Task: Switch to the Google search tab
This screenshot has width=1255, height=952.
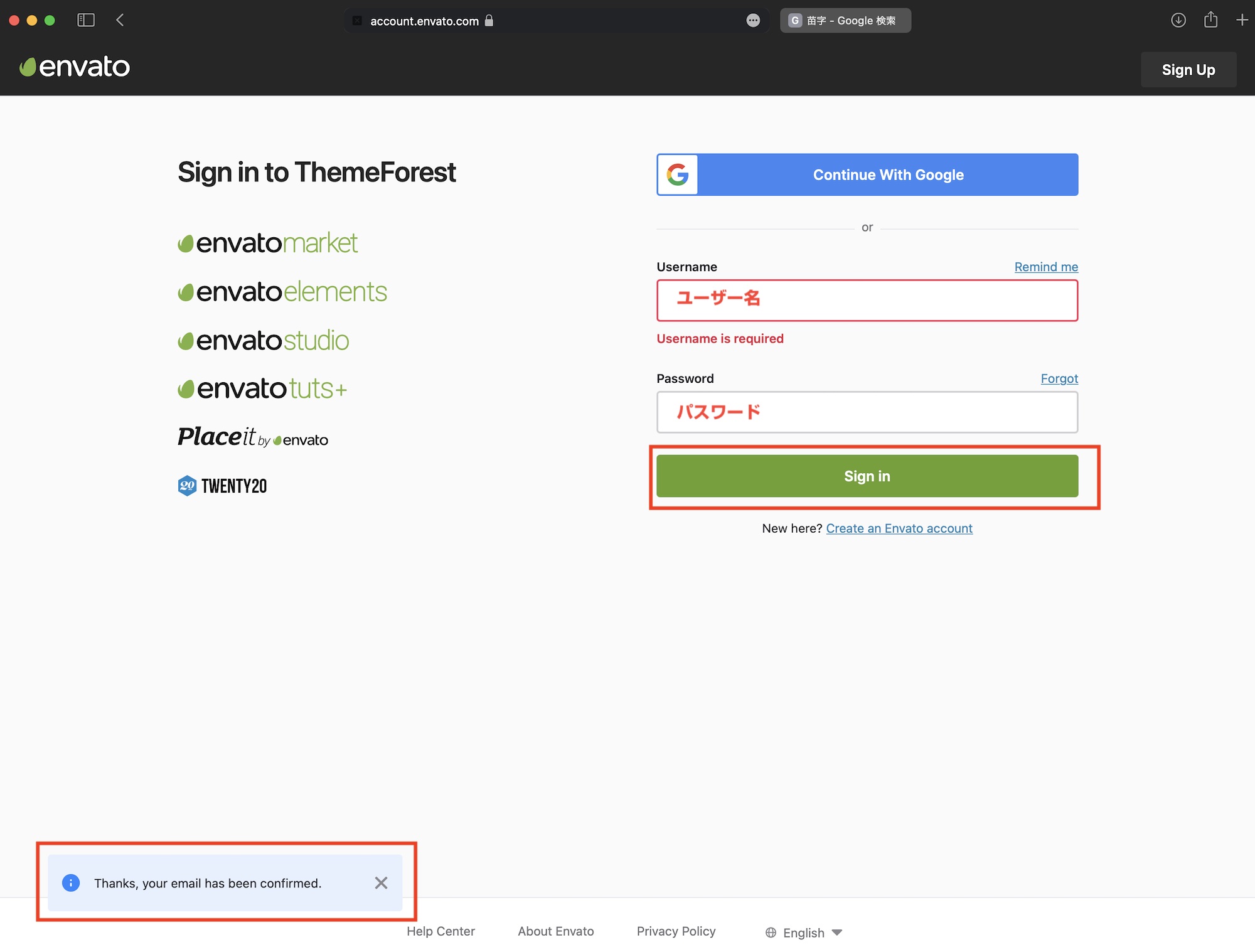Action: tap(845, 21)
